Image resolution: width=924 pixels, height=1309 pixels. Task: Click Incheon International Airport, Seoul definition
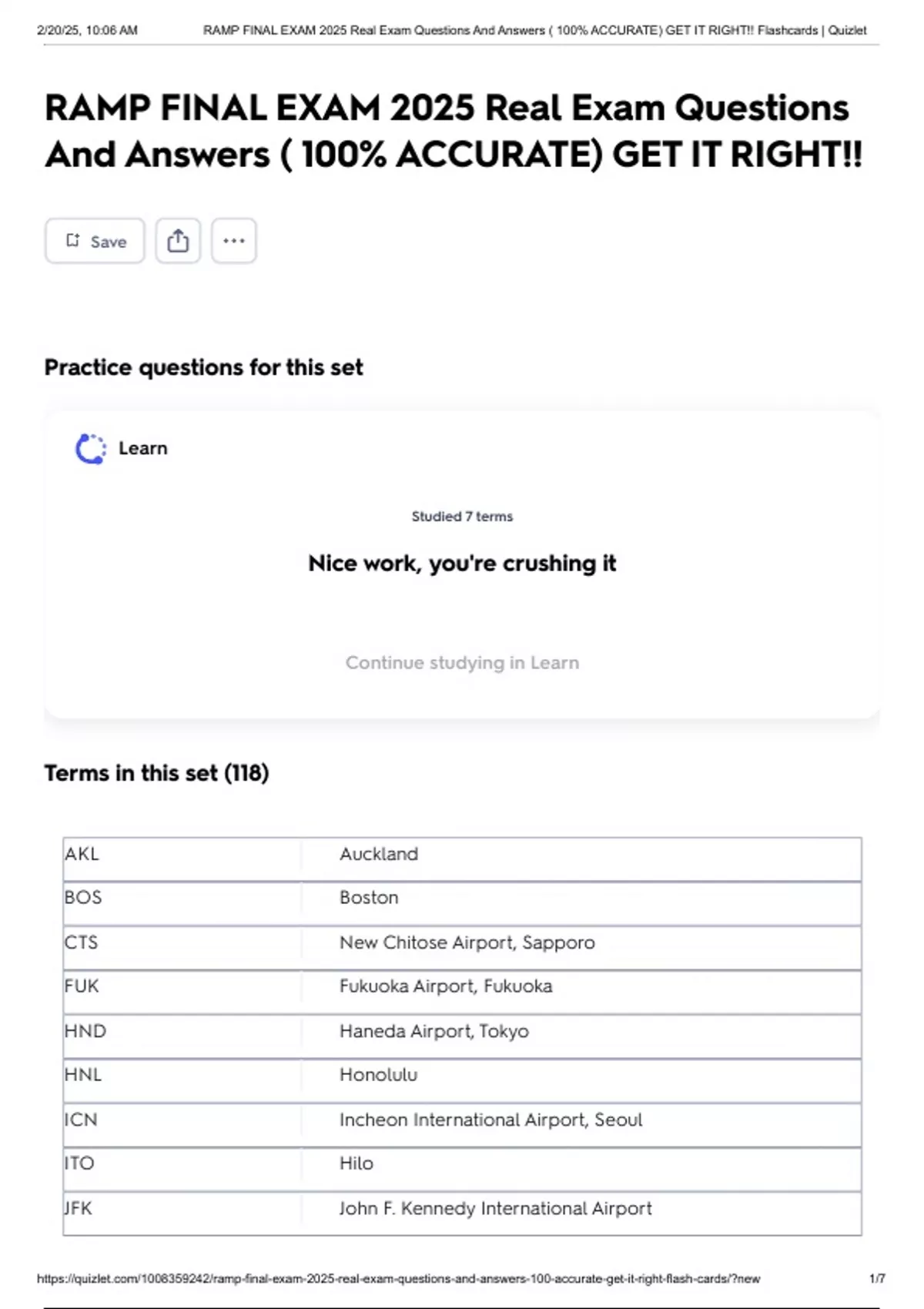pos(490,1120)
